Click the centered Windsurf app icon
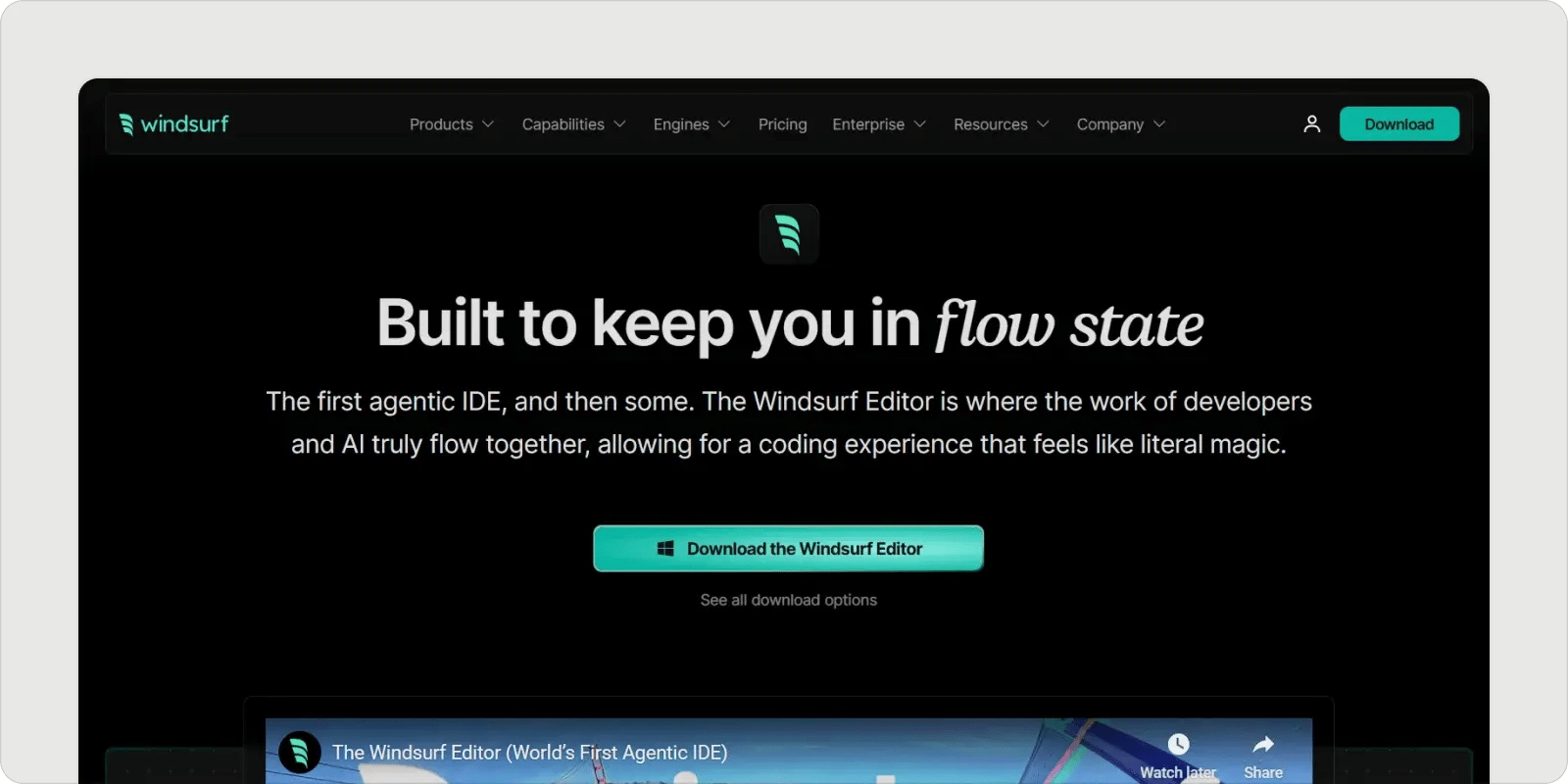Viewport: 1568px width, 784px height. 789,234
